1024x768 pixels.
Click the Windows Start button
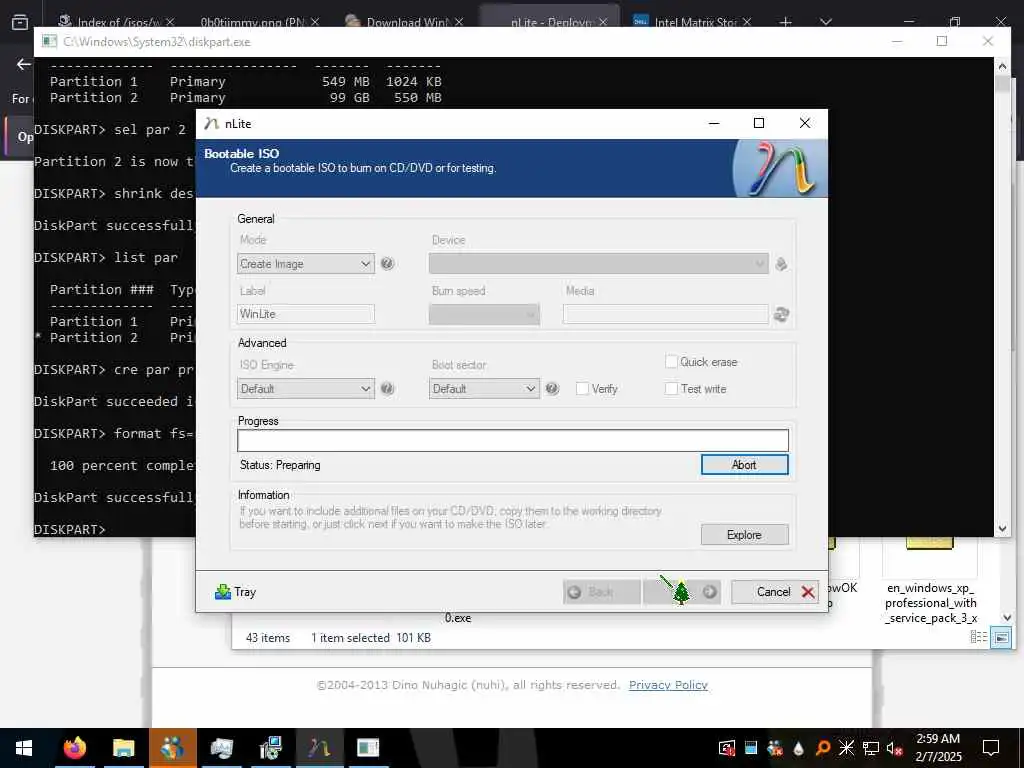(x=24, y=748)
